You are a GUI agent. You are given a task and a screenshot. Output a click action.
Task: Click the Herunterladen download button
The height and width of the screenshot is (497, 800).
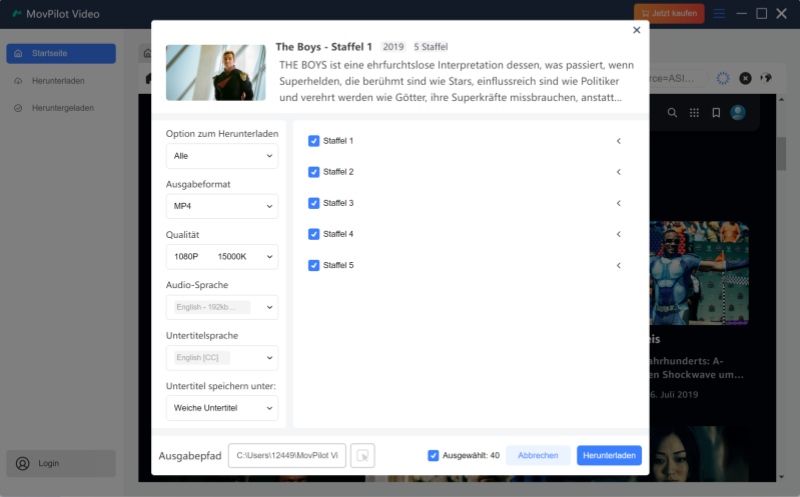point(609,456)
